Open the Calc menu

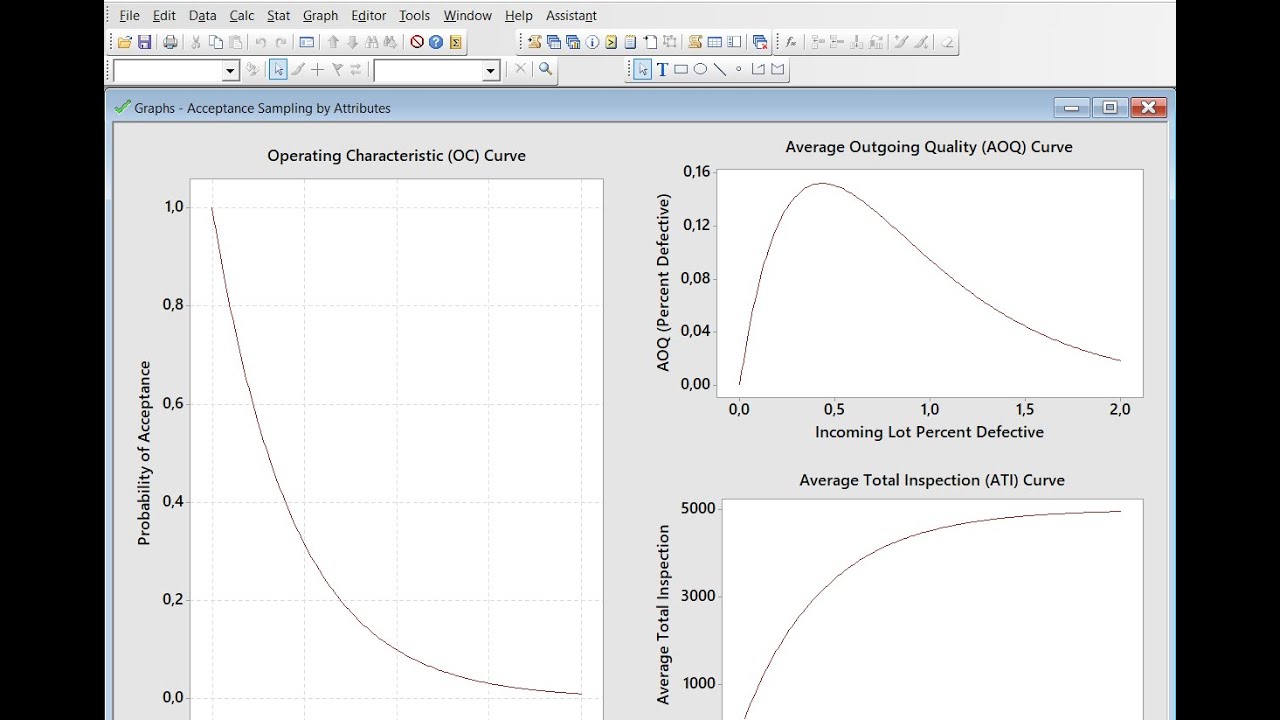pos(241,15)
